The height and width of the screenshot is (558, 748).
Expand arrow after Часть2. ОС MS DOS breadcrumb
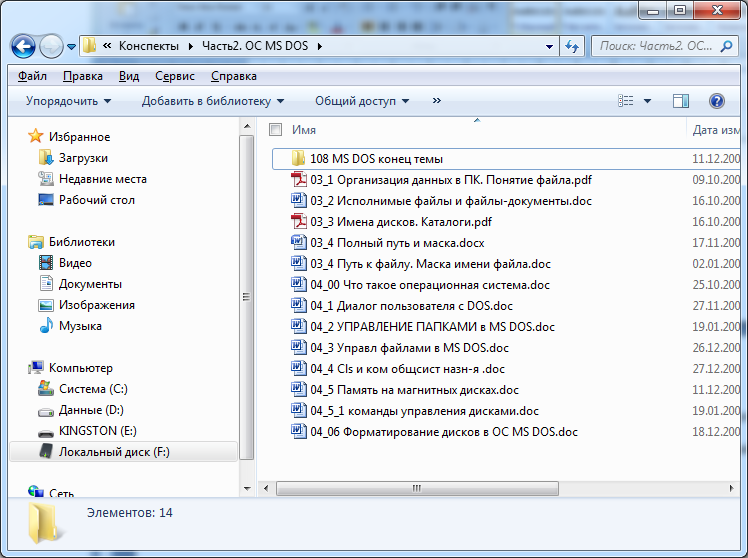(320, 46)
